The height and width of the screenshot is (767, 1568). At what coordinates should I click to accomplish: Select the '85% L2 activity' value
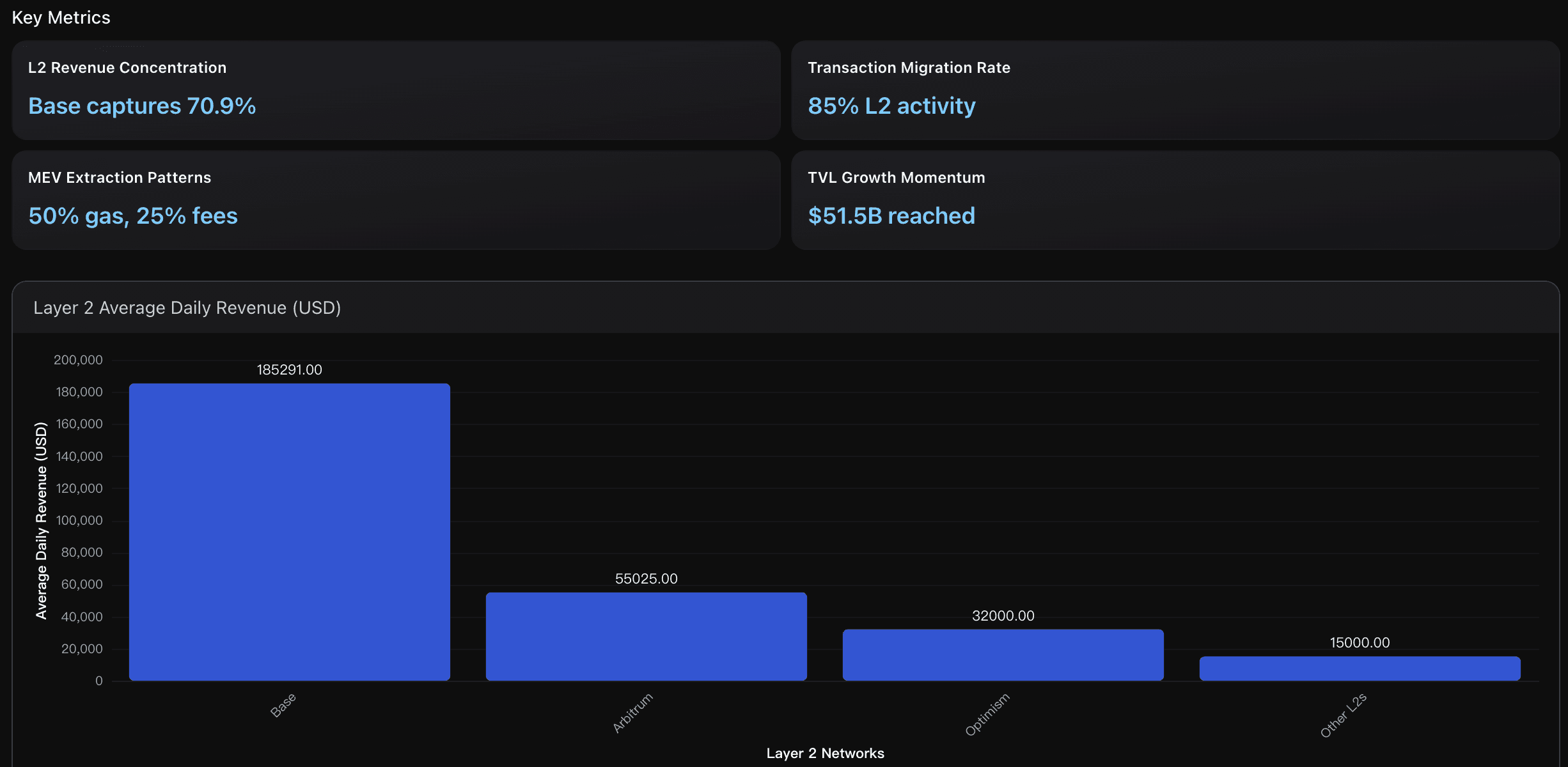[891, 106]
